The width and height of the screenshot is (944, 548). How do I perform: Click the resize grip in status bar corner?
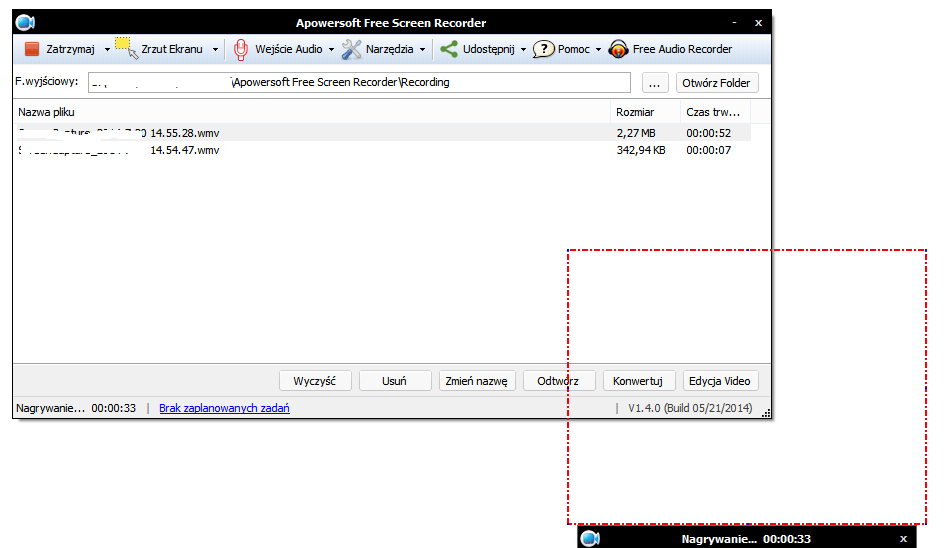(x=766, y=413)
